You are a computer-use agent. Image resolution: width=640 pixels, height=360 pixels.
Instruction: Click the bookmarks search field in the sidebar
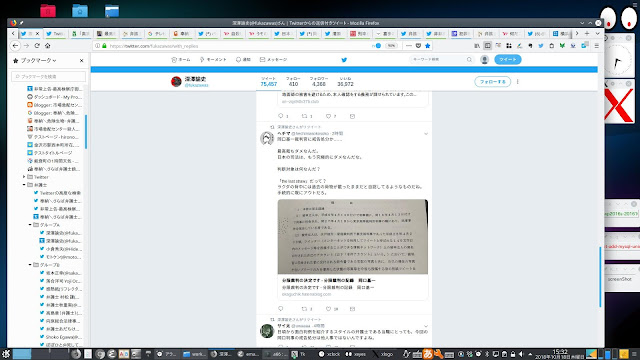(x=49, y=76)
